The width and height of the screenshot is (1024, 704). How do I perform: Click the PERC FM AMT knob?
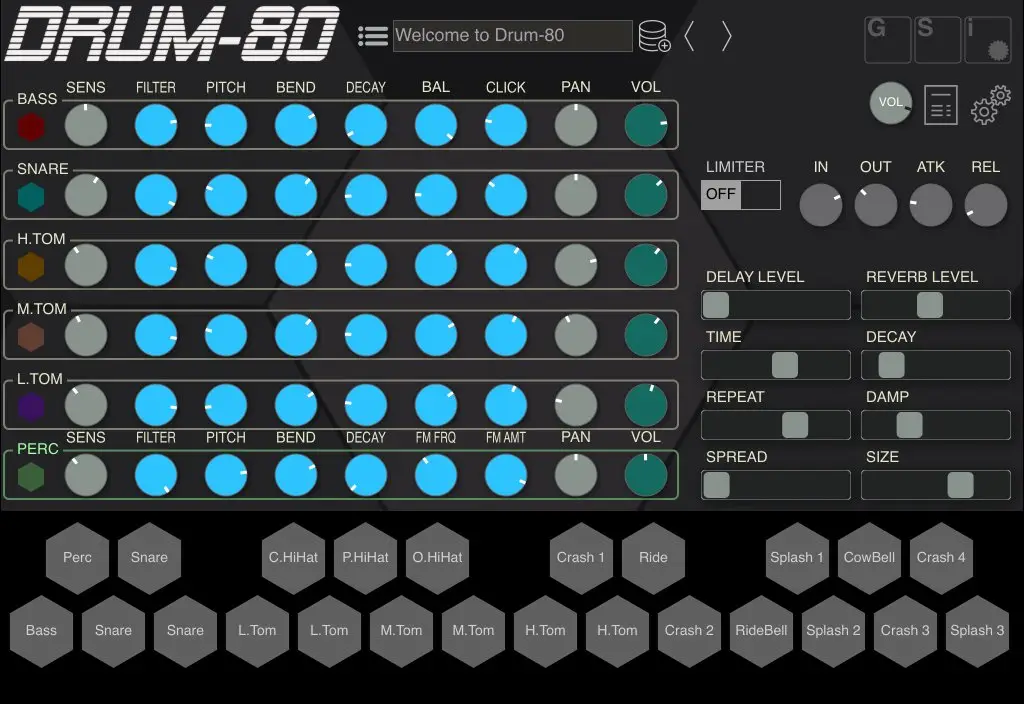coord(505,475)
